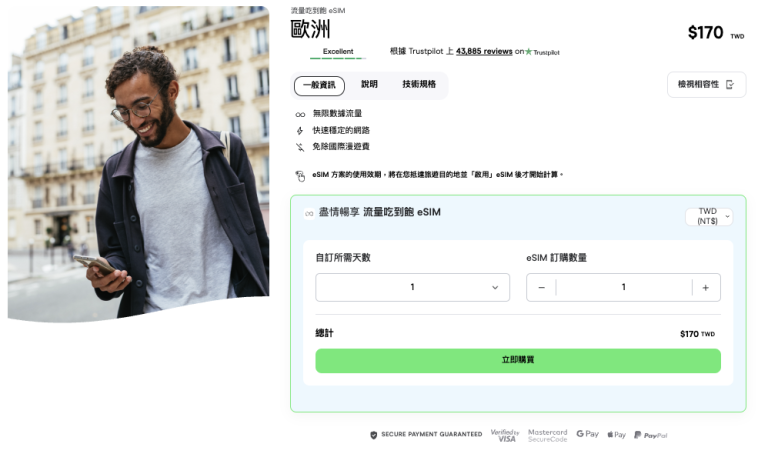
Task: Click the Apple Pay logo
Action: (x=617, y=434)
